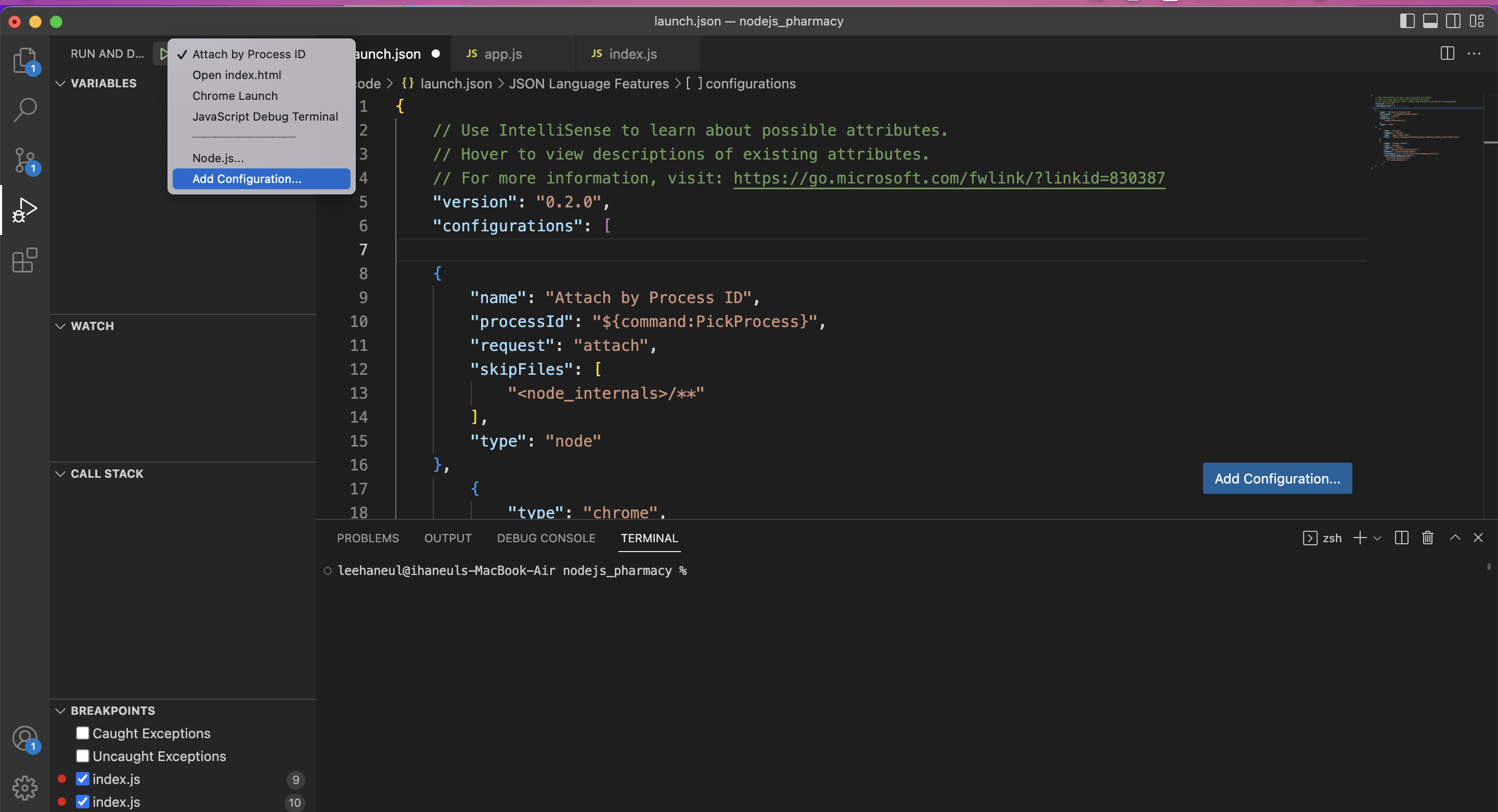Collapse the BREAKPOINTS section
The image size is (1498, 812).
tap(60, 710)
